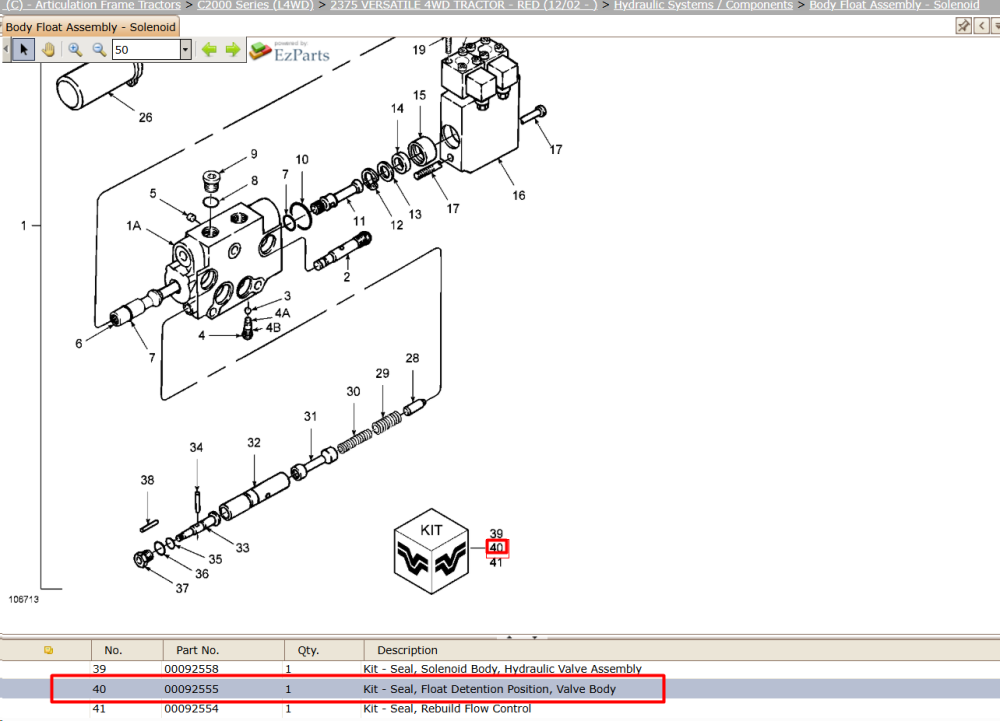Click callout number 32 in diagram
Viewport: 1000px width, 721px height.
(x=254, y=442)
